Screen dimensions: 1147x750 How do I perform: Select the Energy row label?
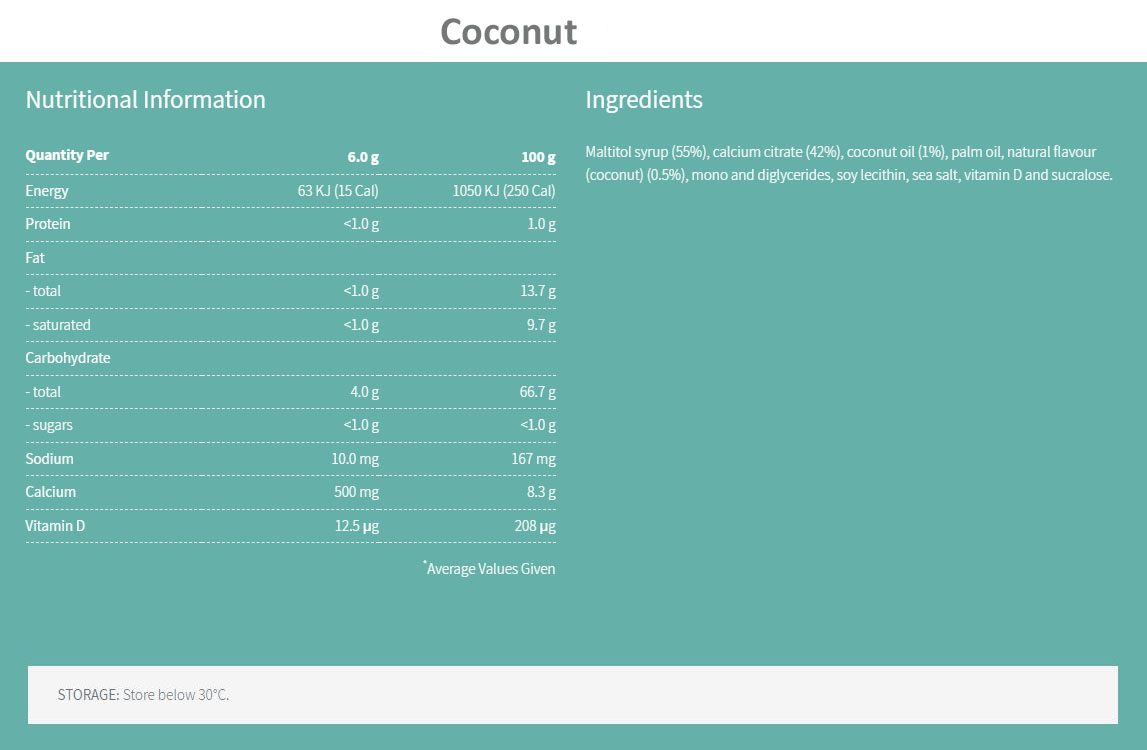tap(47, 191)
